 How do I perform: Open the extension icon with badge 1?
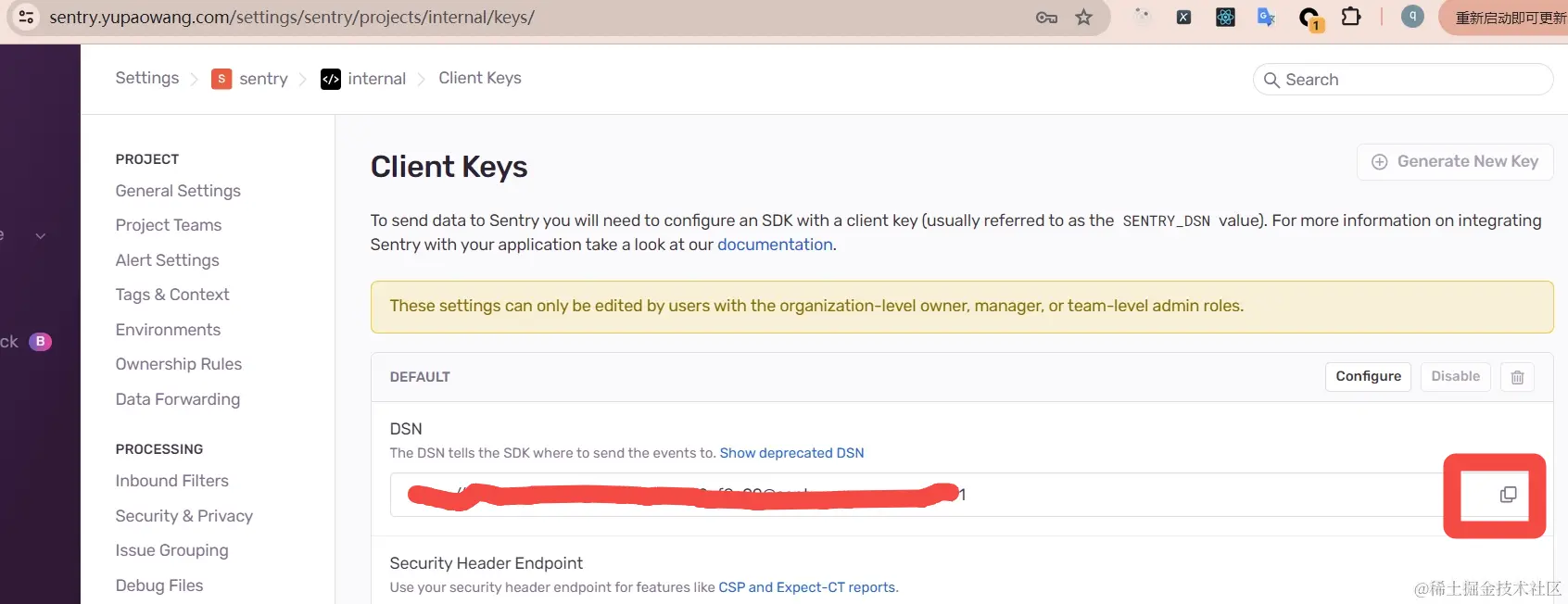pyautogui.click(x=1310, y=19)
